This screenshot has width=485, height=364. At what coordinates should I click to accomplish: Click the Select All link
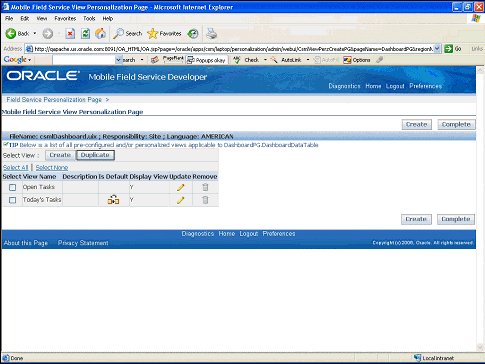coord(16,167)
